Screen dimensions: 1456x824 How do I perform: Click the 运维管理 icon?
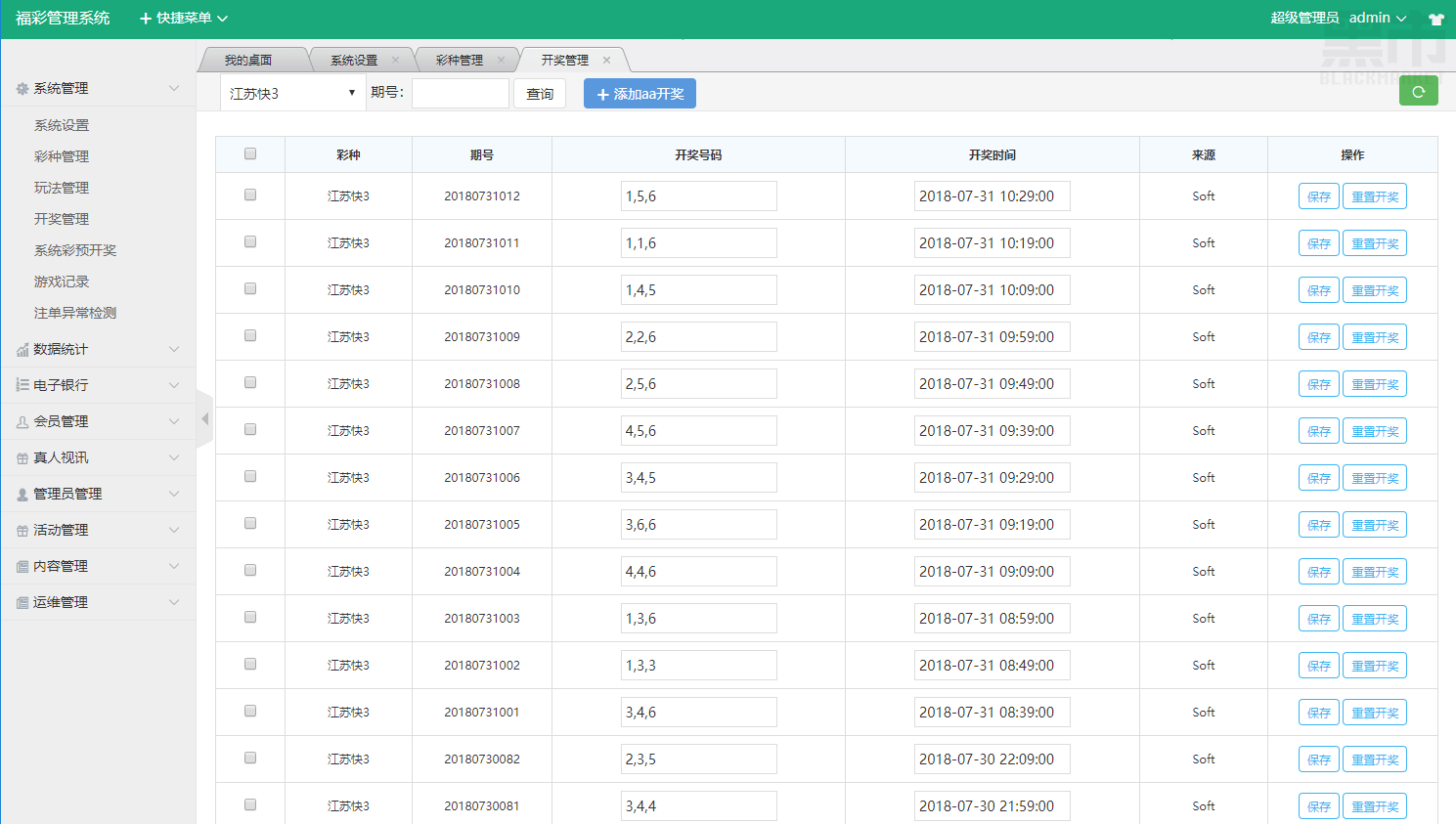coord(22,603)
